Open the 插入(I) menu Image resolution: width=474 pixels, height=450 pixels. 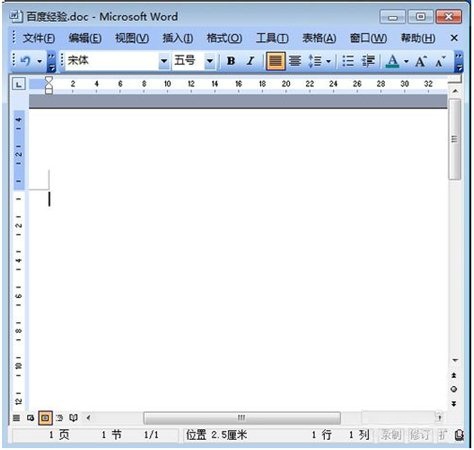click(178, 38)
